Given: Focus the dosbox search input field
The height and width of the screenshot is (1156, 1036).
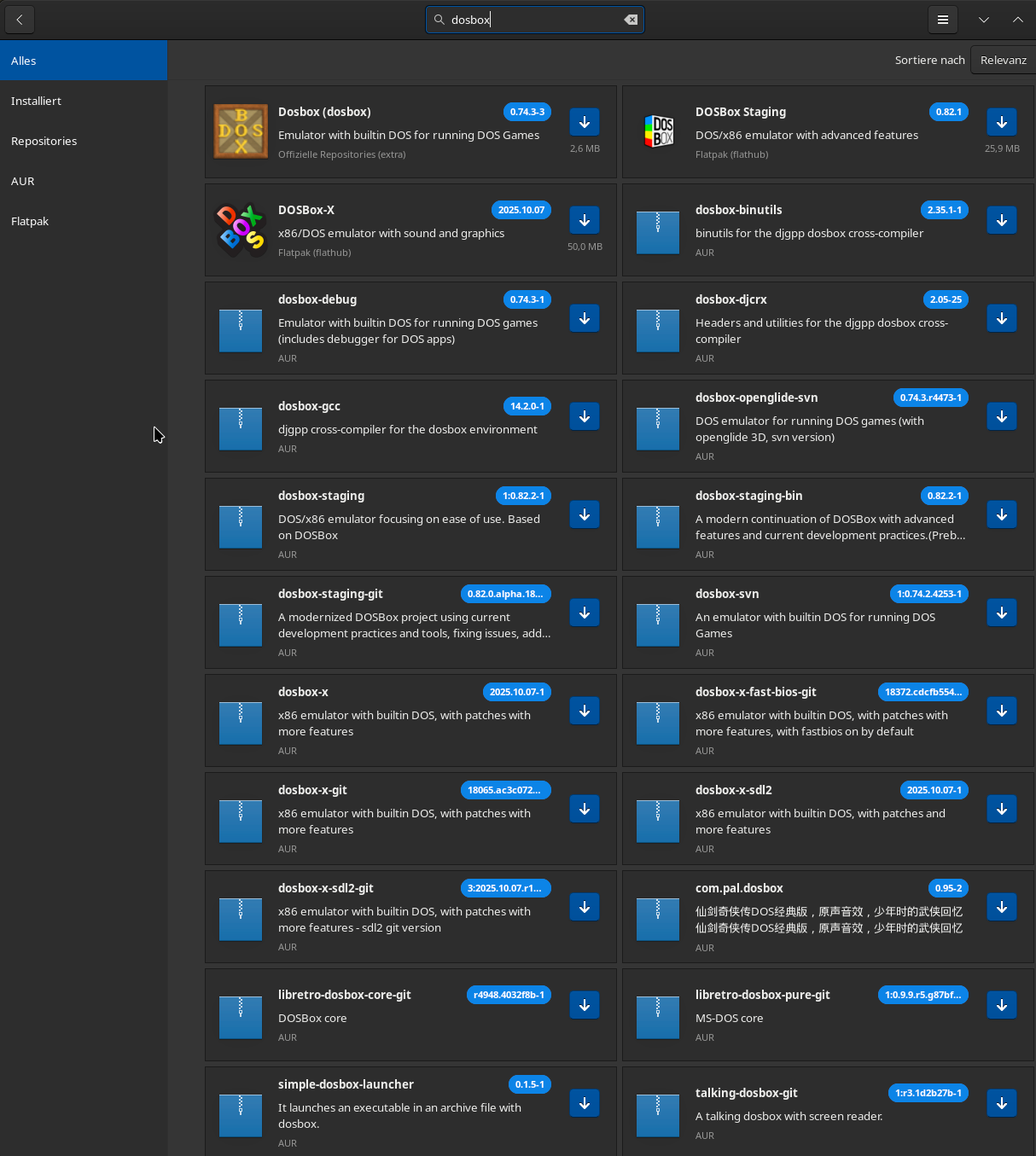Looking at the screenshot, I should pyautogui.click(x=534, y=20).
